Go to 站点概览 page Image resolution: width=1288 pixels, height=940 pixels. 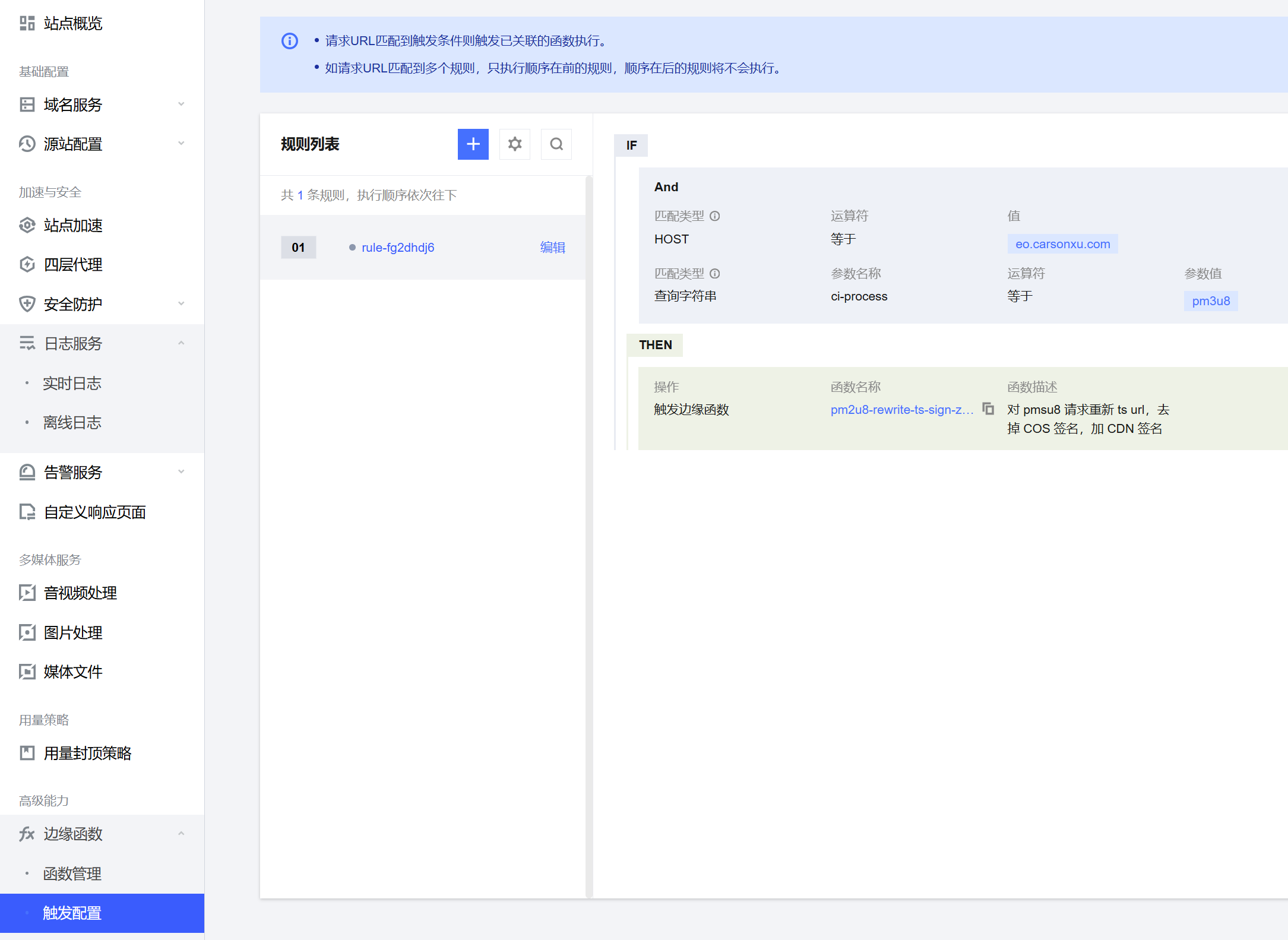coord(73,24)
